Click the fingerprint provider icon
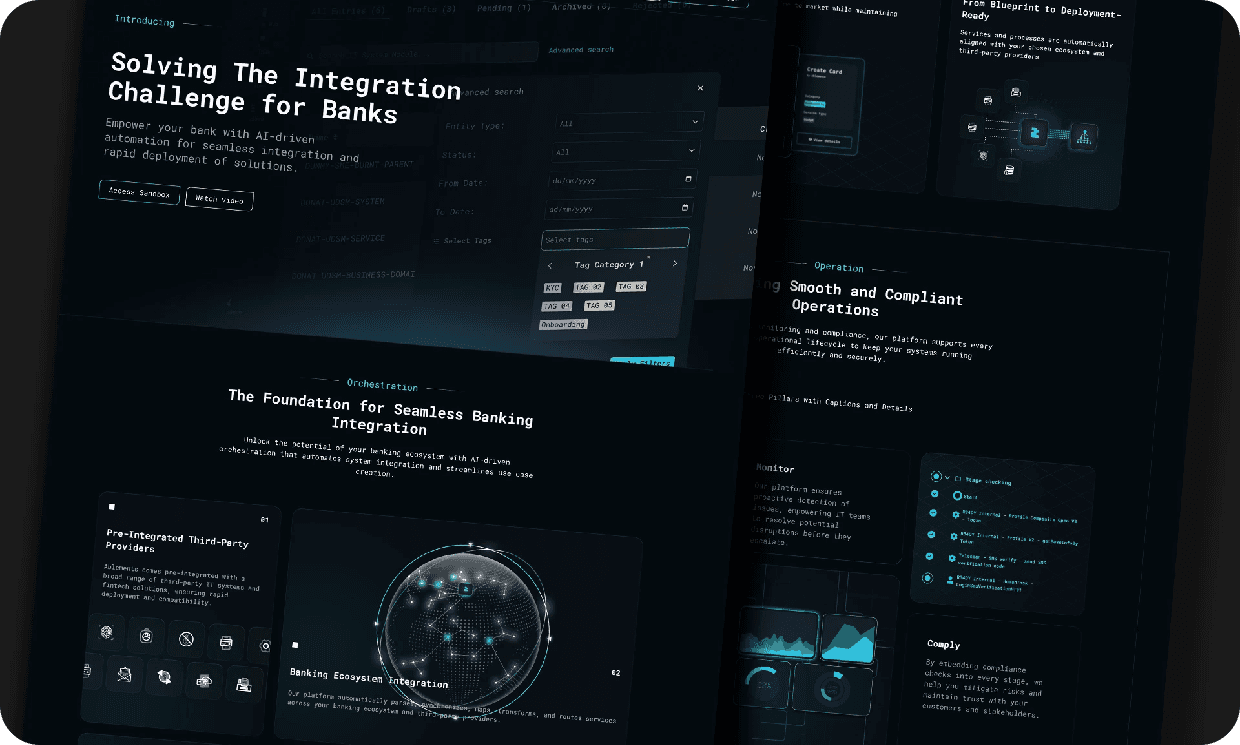 click(107, 631)
